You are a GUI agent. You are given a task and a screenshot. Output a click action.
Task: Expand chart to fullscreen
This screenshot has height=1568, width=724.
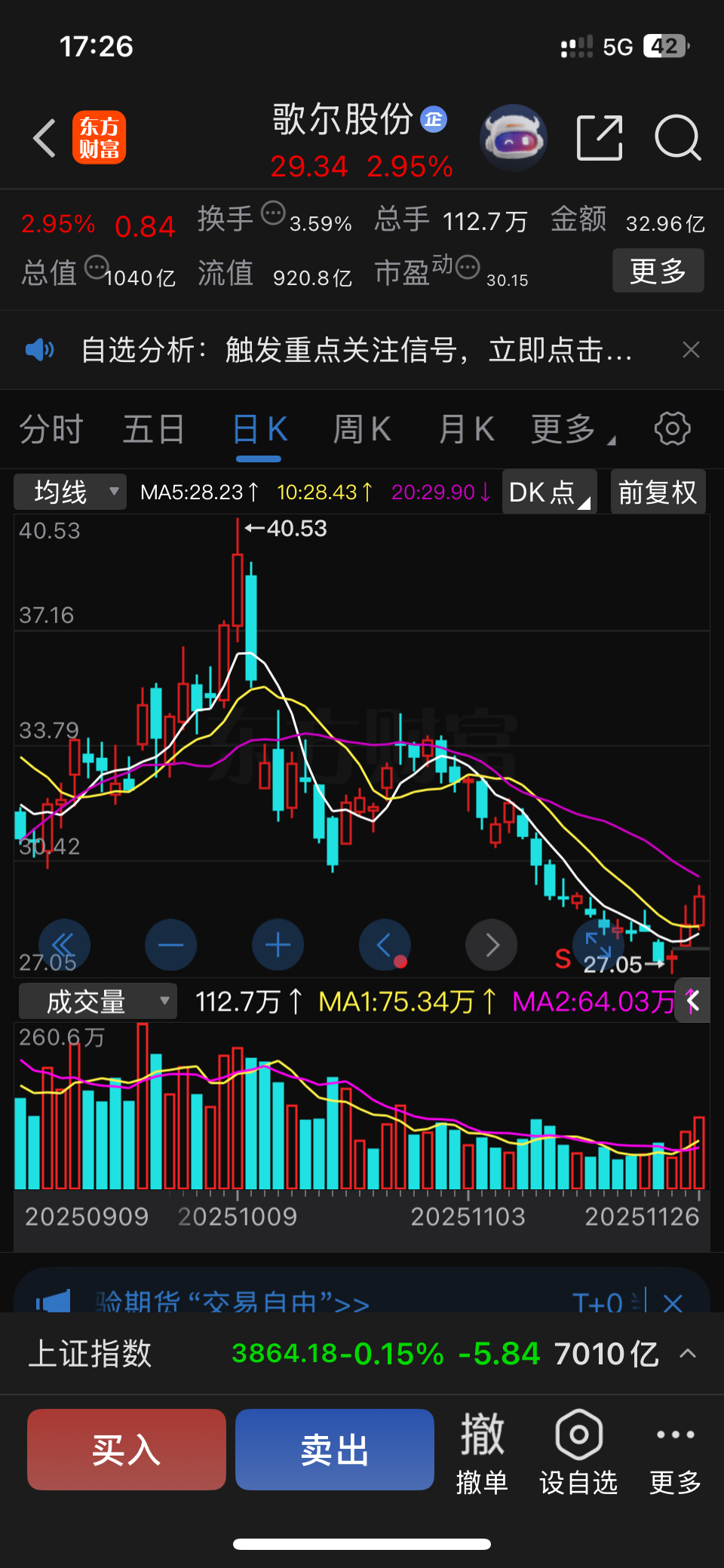tap(598, 944)
